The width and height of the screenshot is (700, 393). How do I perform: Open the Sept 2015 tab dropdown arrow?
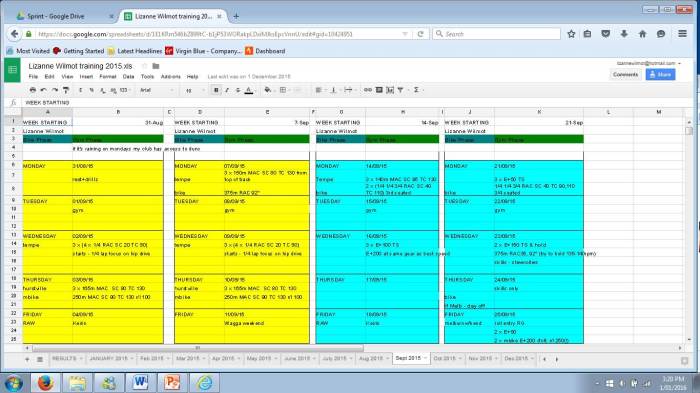[425, 358]
